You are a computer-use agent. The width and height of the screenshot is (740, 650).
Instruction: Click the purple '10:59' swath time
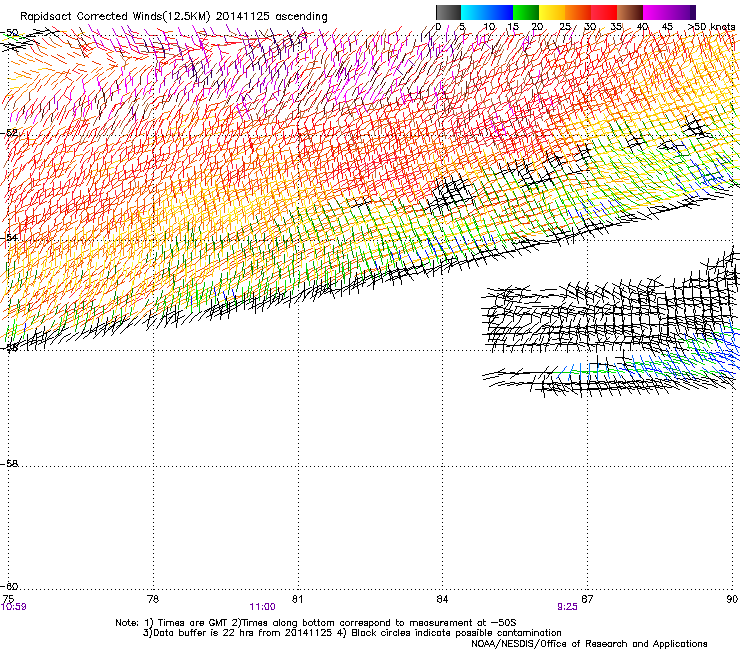(13, 607)
